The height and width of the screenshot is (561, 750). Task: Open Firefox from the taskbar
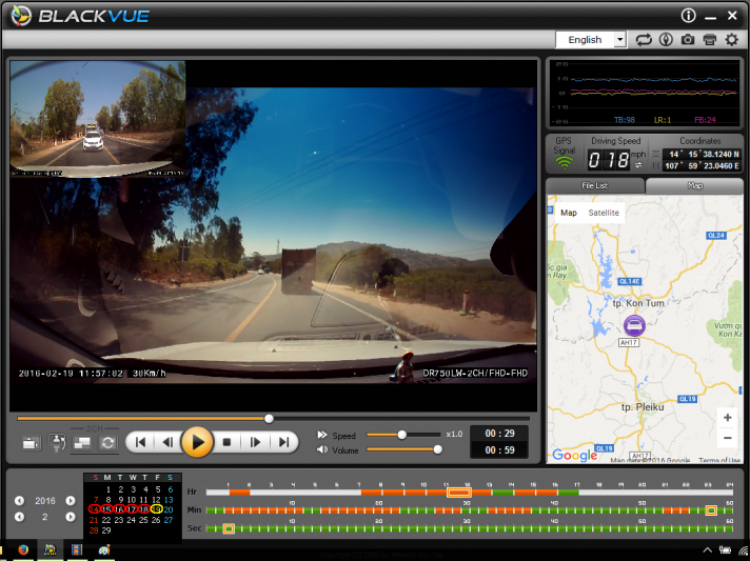point(23,550)
